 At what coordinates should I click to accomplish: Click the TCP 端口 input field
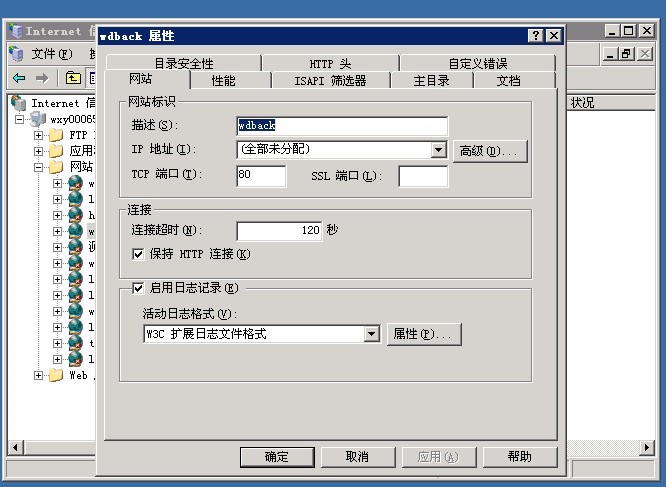coord(261,176)
